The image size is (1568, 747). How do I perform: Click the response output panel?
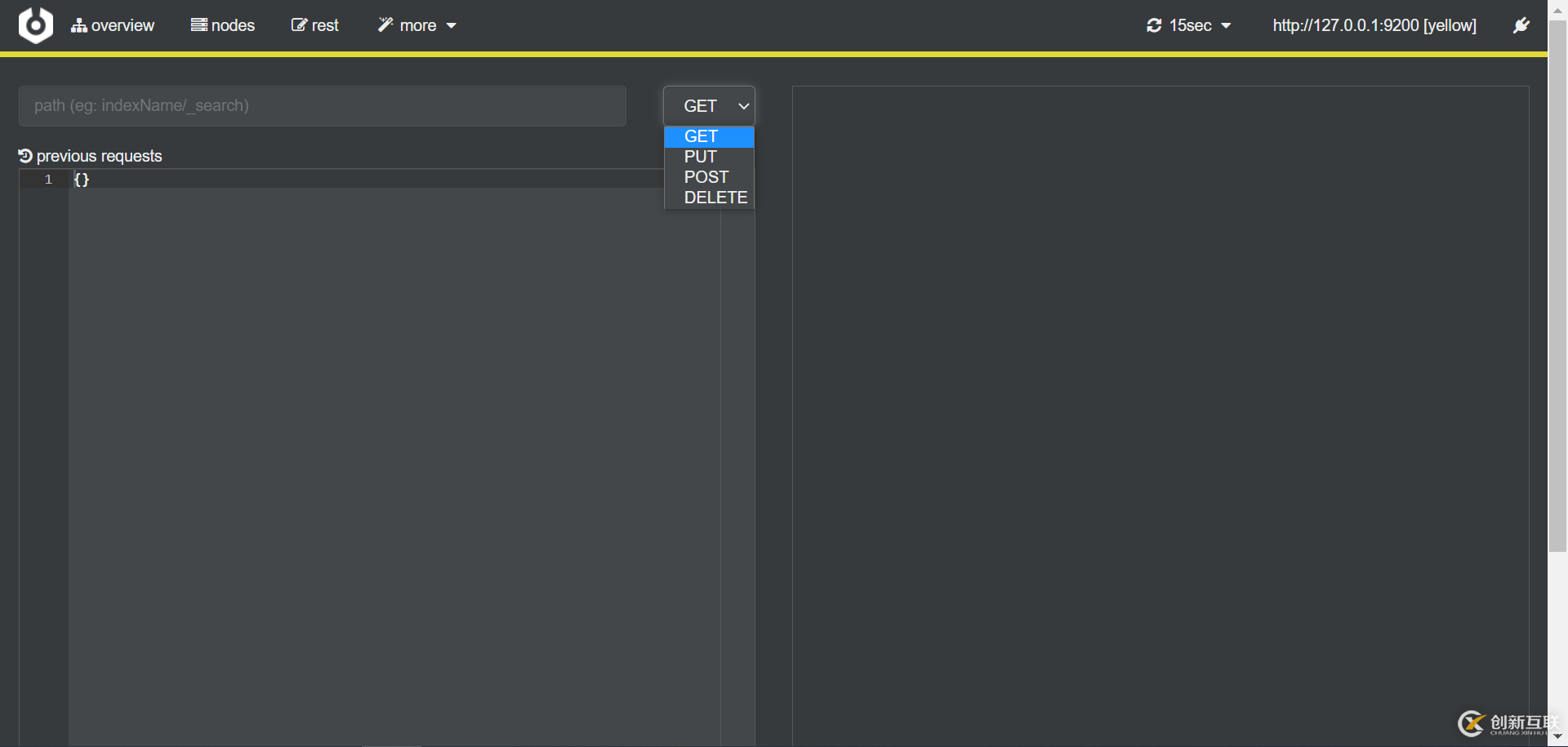tap(1160, 415)
